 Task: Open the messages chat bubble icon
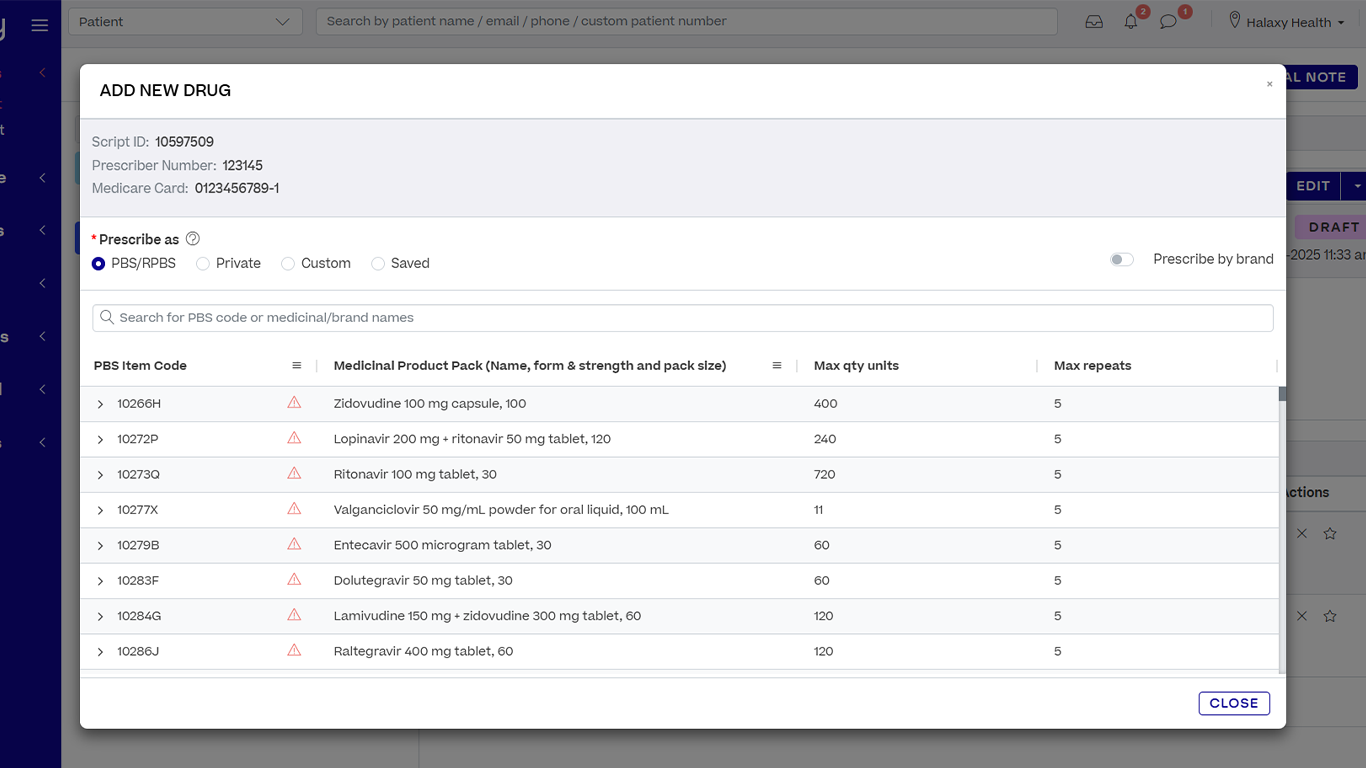[1168, 22]
